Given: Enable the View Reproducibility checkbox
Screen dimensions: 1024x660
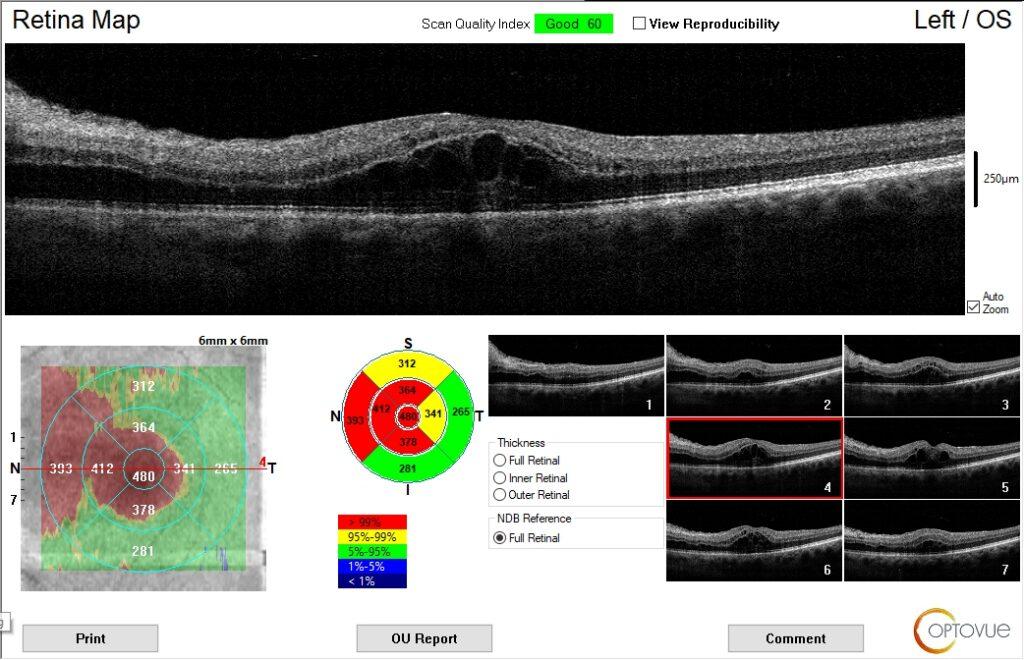Looking at the screenshot, I should click(x=639, y=23).
